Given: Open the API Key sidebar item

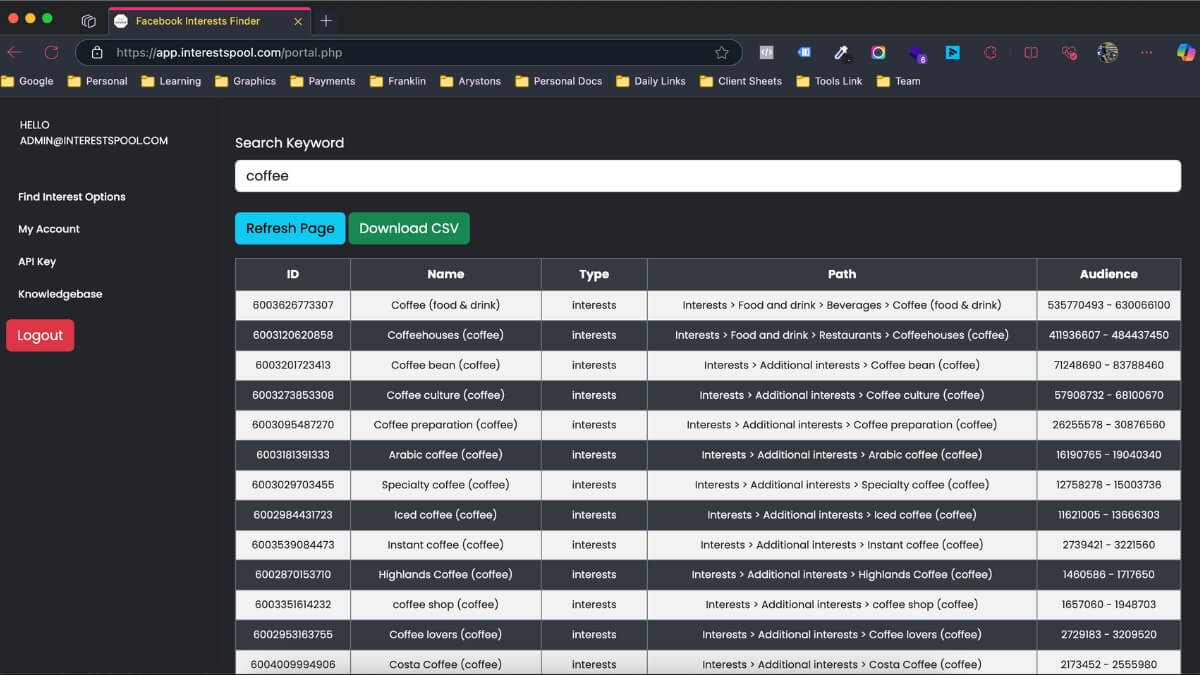Looking at the screenshot, I should (x=37, y=261).
